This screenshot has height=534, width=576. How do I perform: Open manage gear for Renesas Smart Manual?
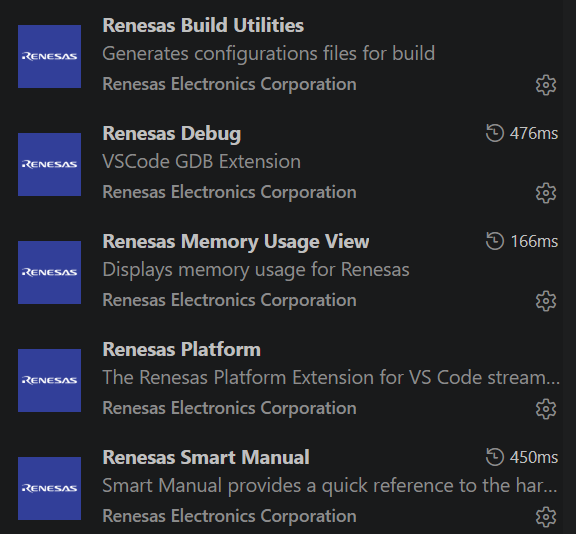tap(546, 517)
